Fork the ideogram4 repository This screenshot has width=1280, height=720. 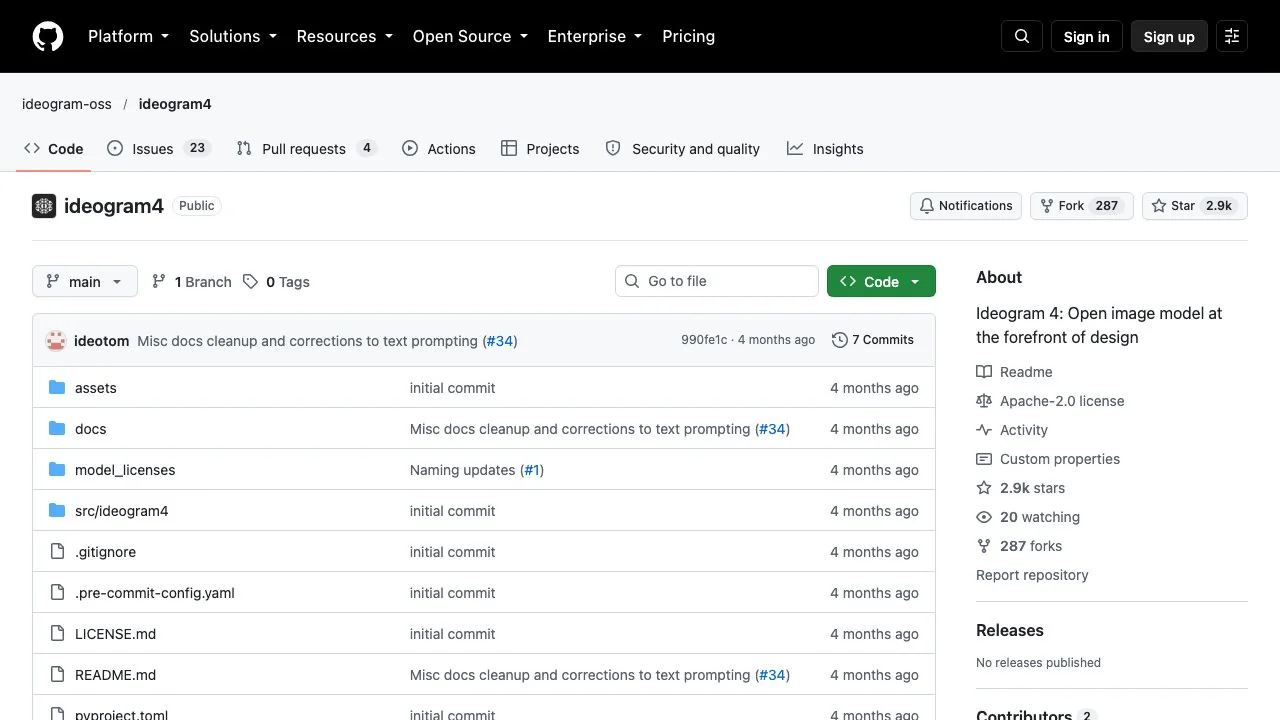(1082, 206)
